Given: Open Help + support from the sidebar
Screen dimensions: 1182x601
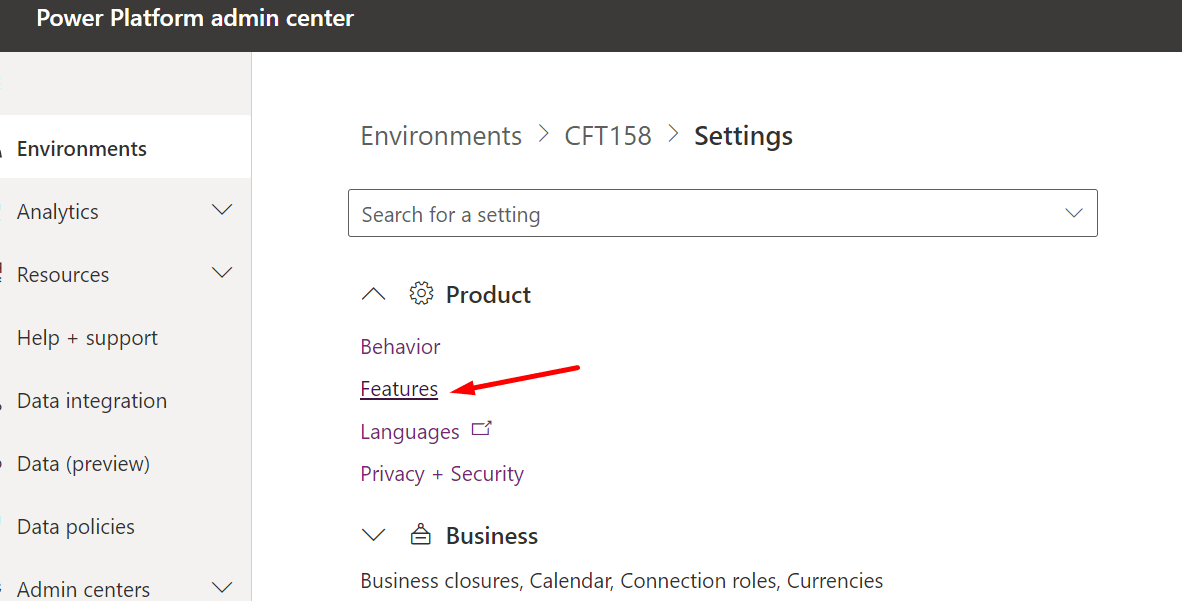Looking at the screenshot, I should 87,337.
